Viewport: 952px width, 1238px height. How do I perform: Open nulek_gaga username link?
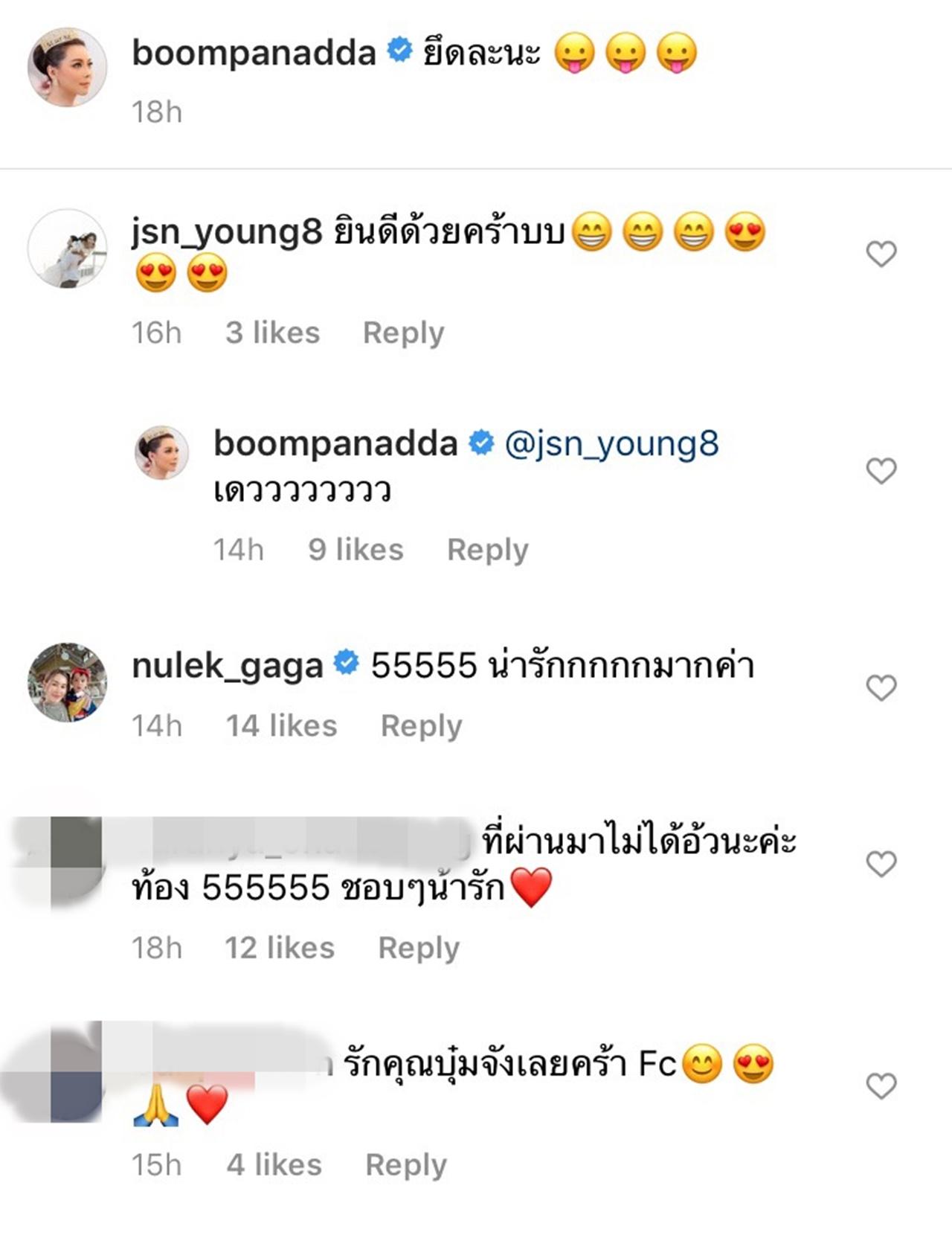click(227, 665)
